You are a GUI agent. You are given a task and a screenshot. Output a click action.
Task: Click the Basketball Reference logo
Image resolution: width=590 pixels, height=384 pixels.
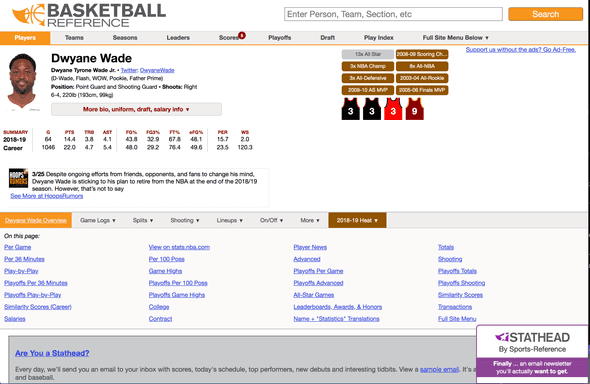pyautogui.click(x=89, y=15)
